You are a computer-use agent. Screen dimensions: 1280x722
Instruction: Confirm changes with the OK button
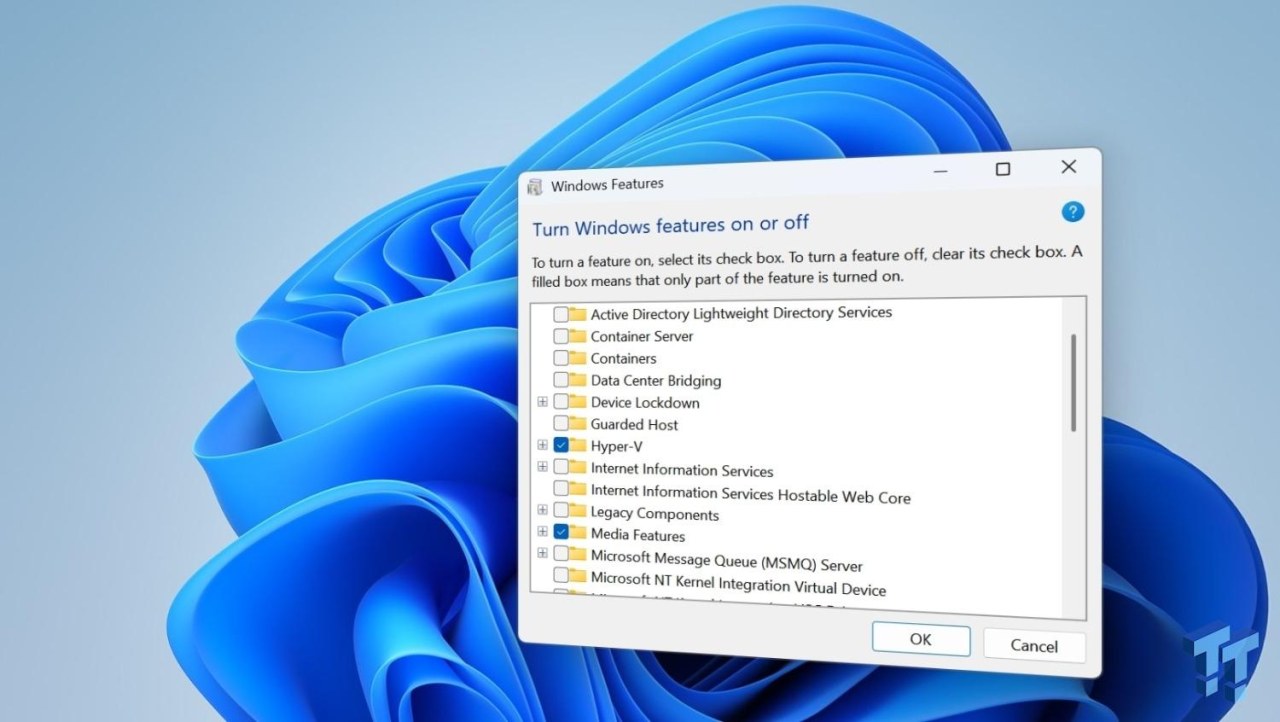(921, 640)
